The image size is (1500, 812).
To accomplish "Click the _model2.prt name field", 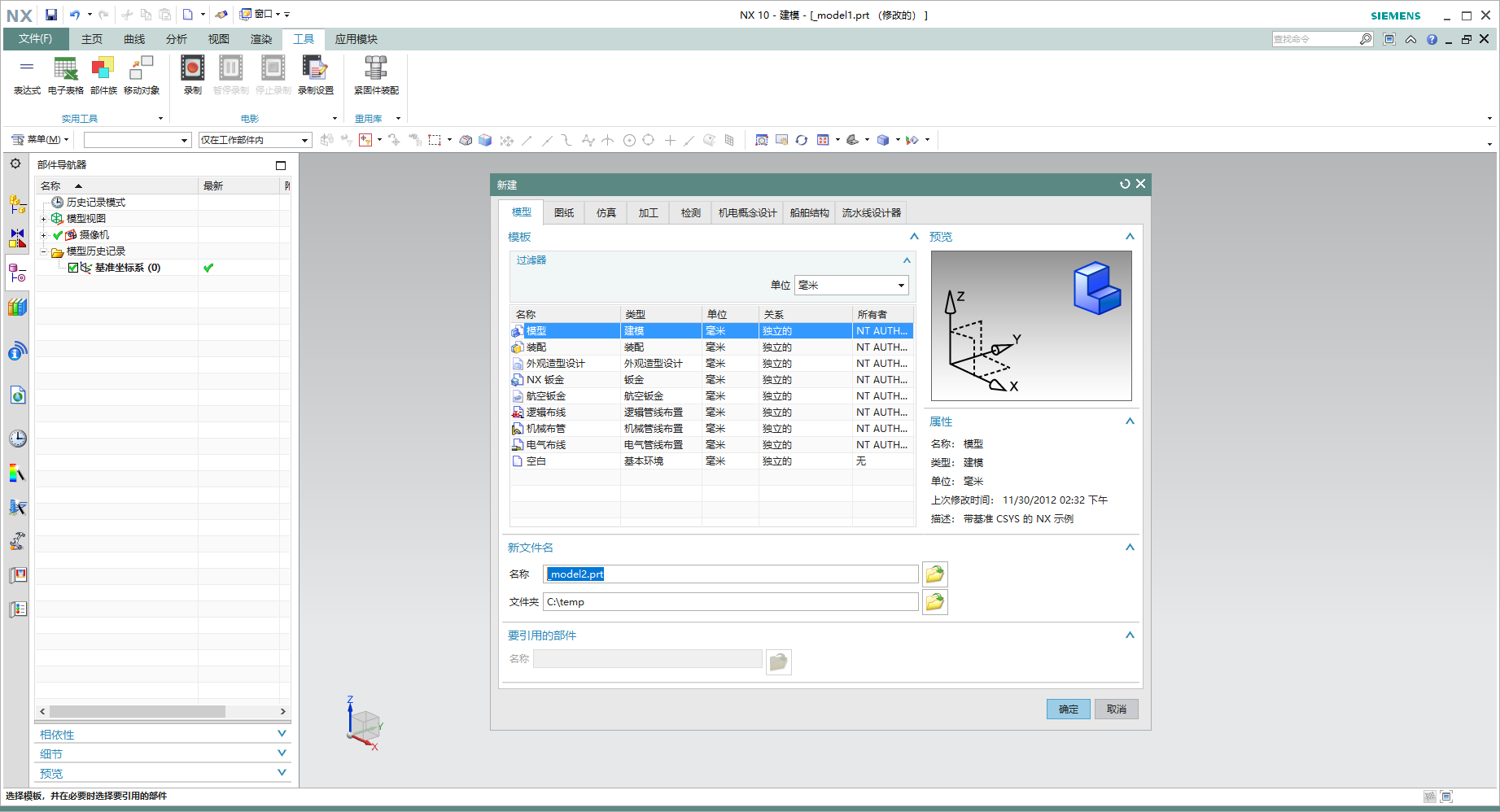I will click(730, 574).
